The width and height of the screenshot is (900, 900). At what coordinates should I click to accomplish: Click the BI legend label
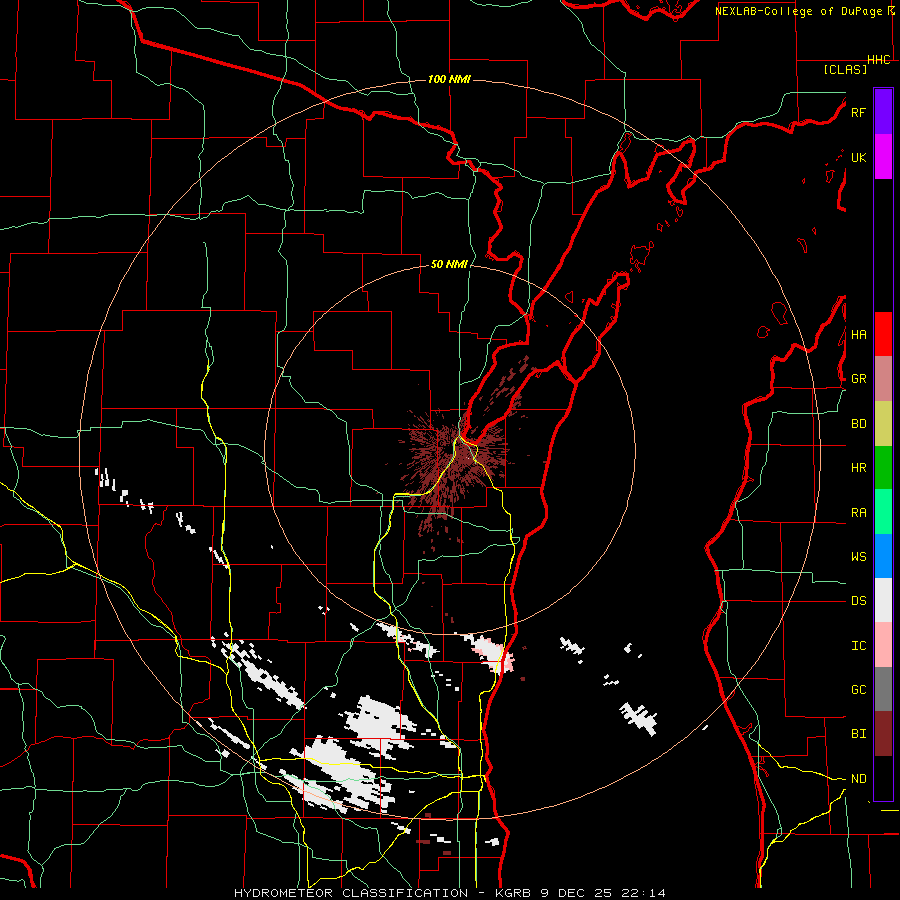tap(858, 734)
